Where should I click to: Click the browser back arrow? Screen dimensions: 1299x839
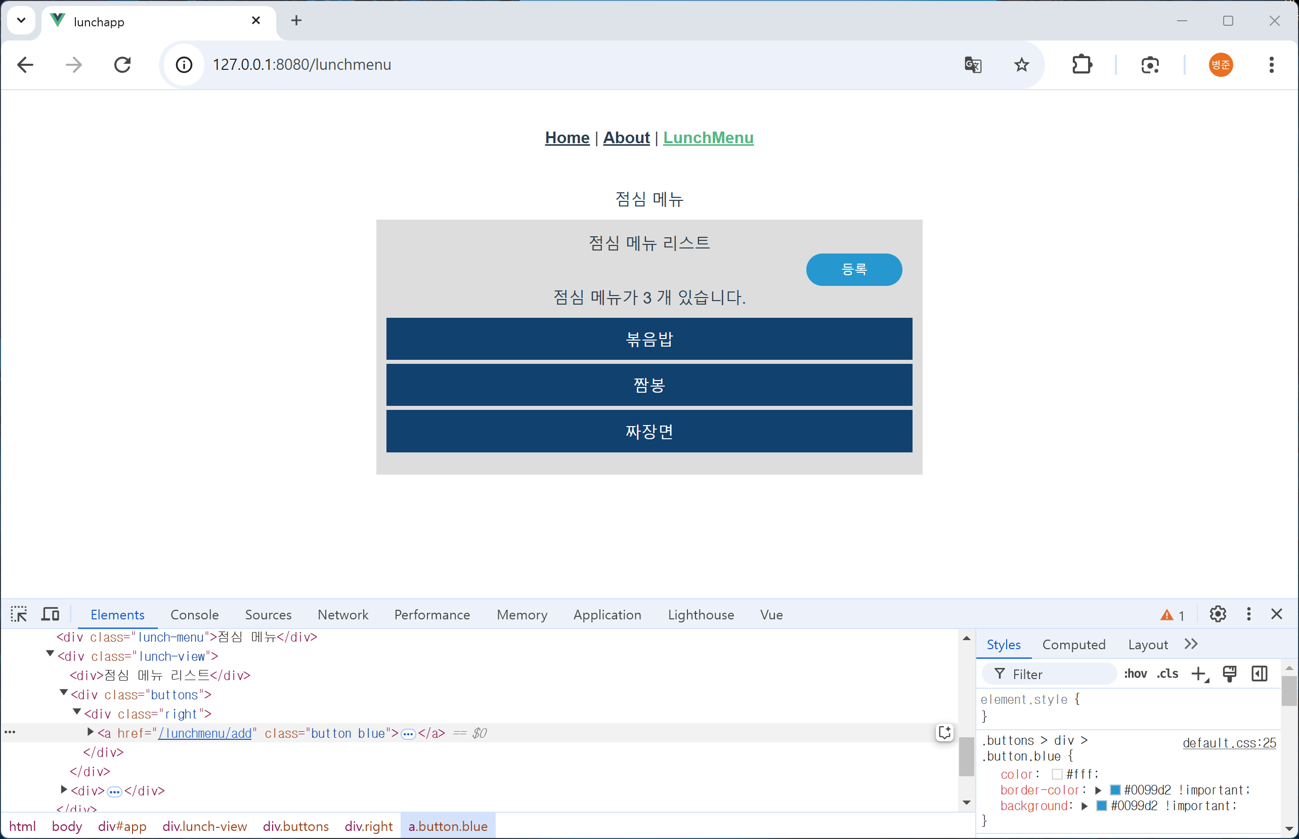coord(26,65)
